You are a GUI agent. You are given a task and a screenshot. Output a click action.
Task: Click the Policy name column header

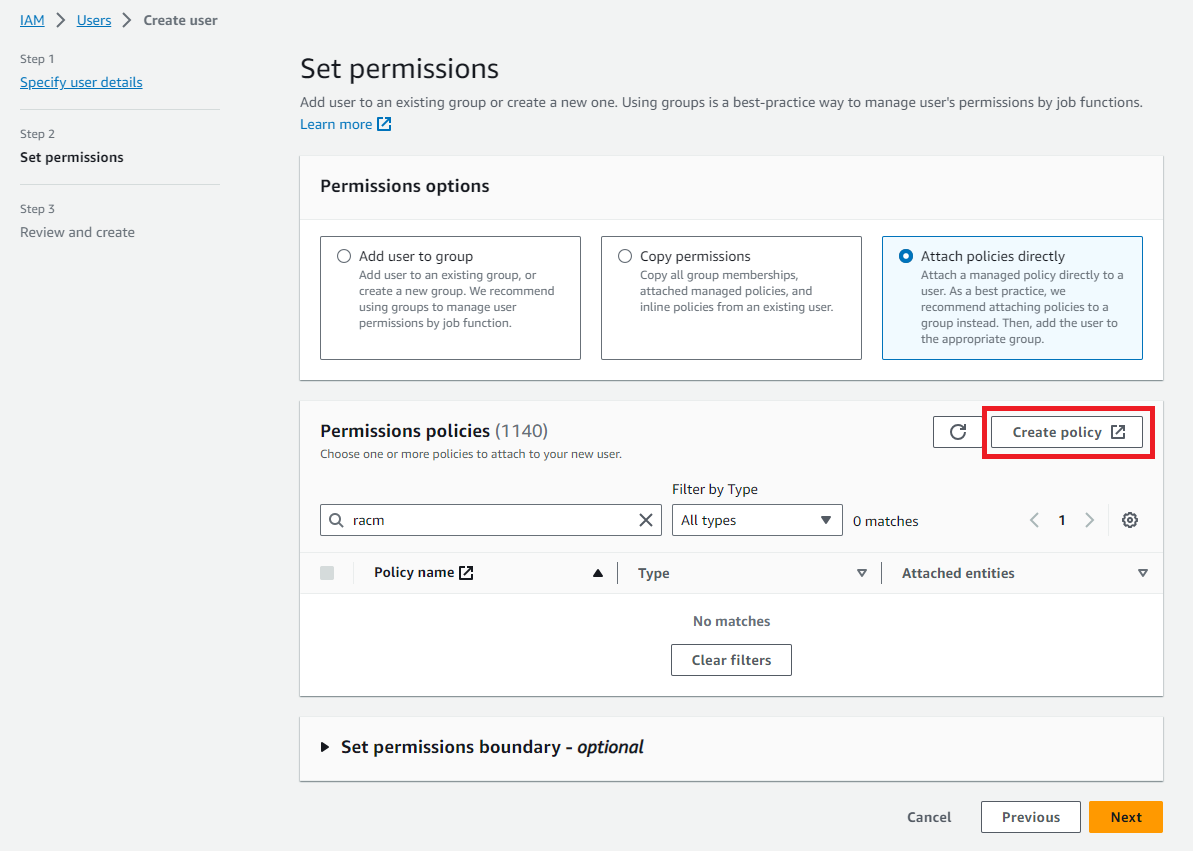[x=415, y=572]
